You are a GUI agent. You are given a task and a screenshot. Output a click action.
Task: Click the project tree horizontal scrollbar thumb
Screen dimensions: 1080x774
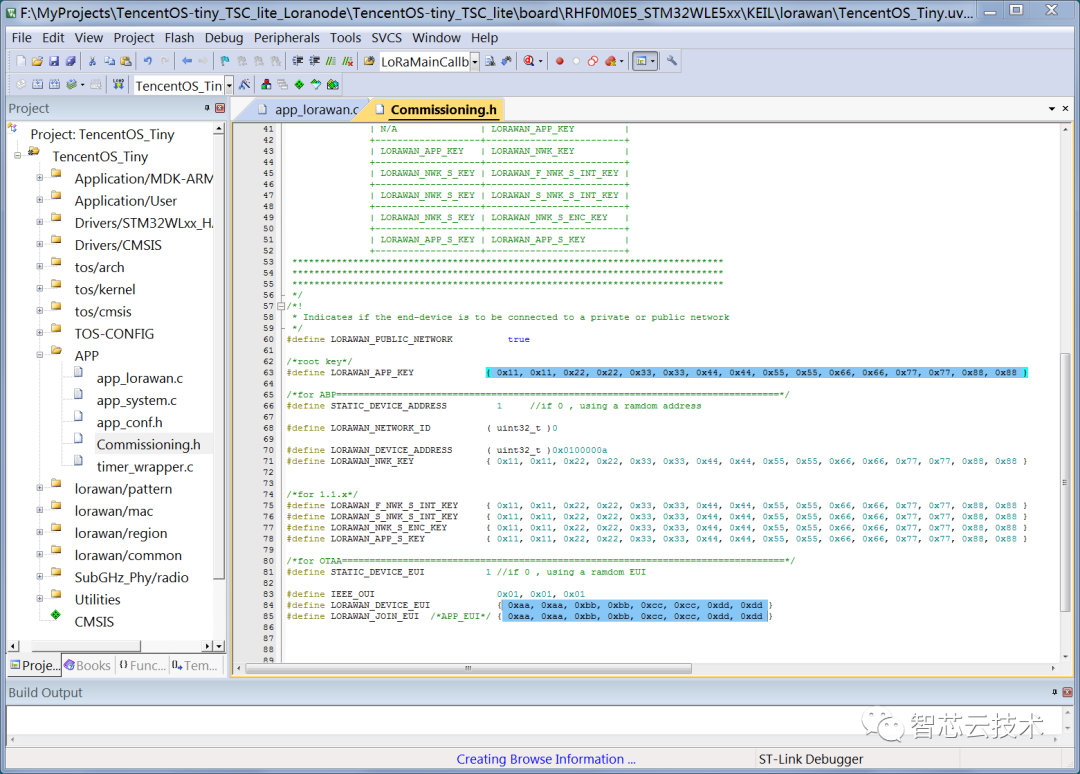[x=85, y=646]
